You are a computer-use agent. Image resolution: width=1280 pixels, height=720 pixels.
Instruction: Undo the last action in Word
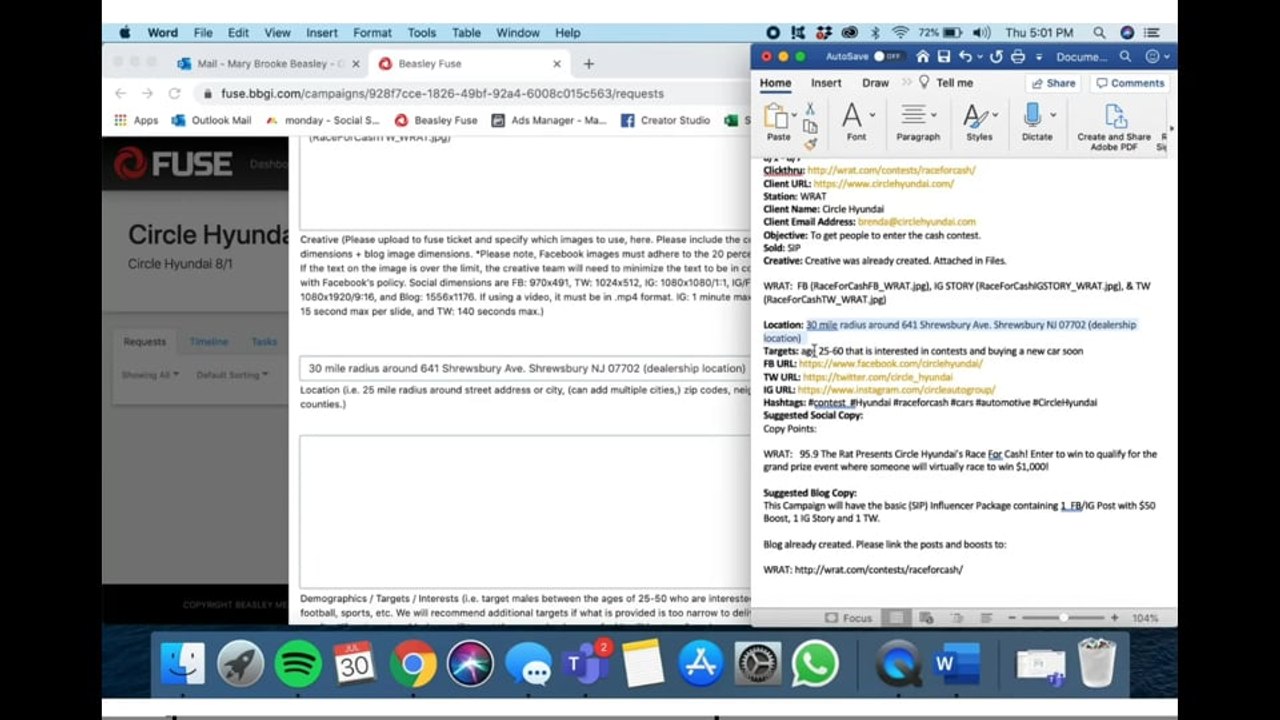965,57
